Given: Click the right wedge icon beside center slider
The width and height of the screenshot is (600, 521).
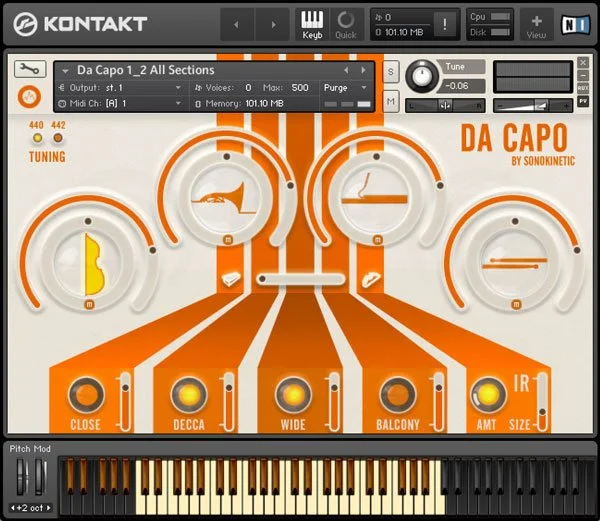Looking at the screenshot, I should tap(371, 279).
